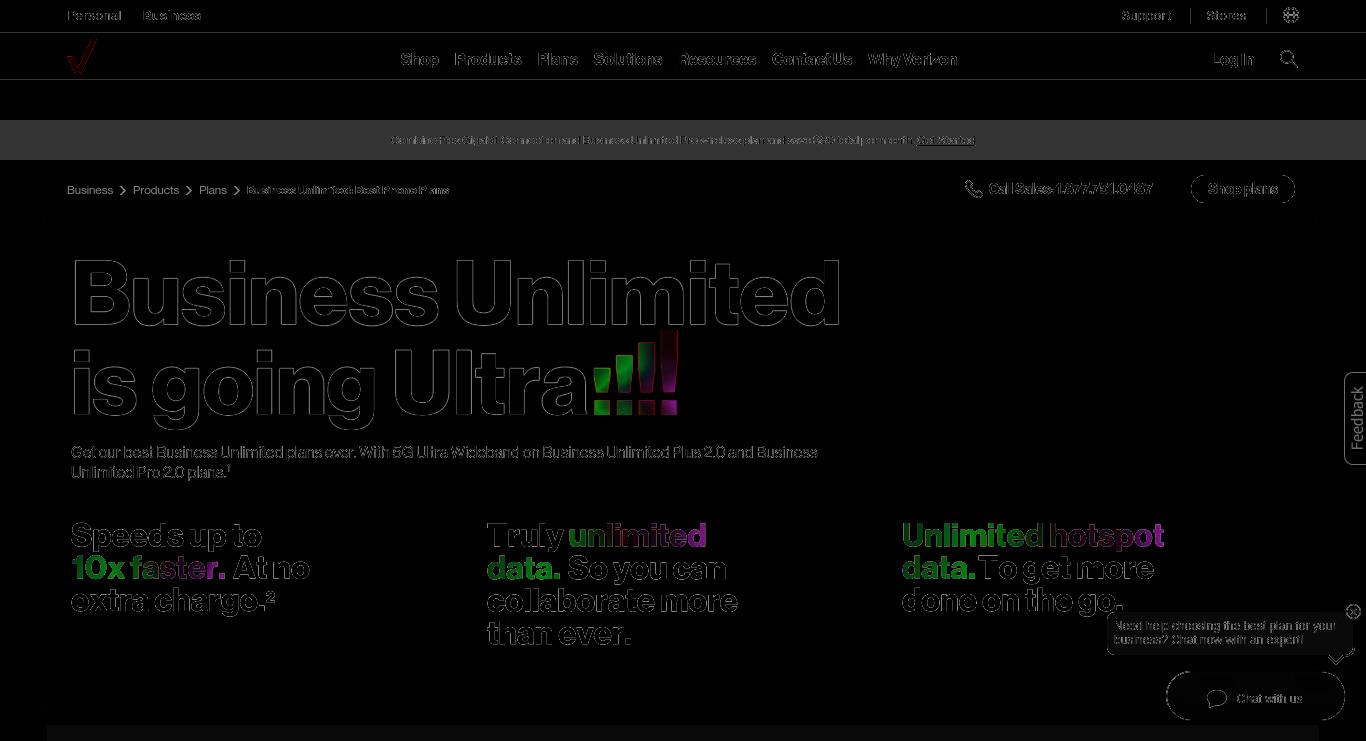The height and width of the screenshot is (741, 1366).
Task: Click the Shop plans button
Action: pos(1243,189)
